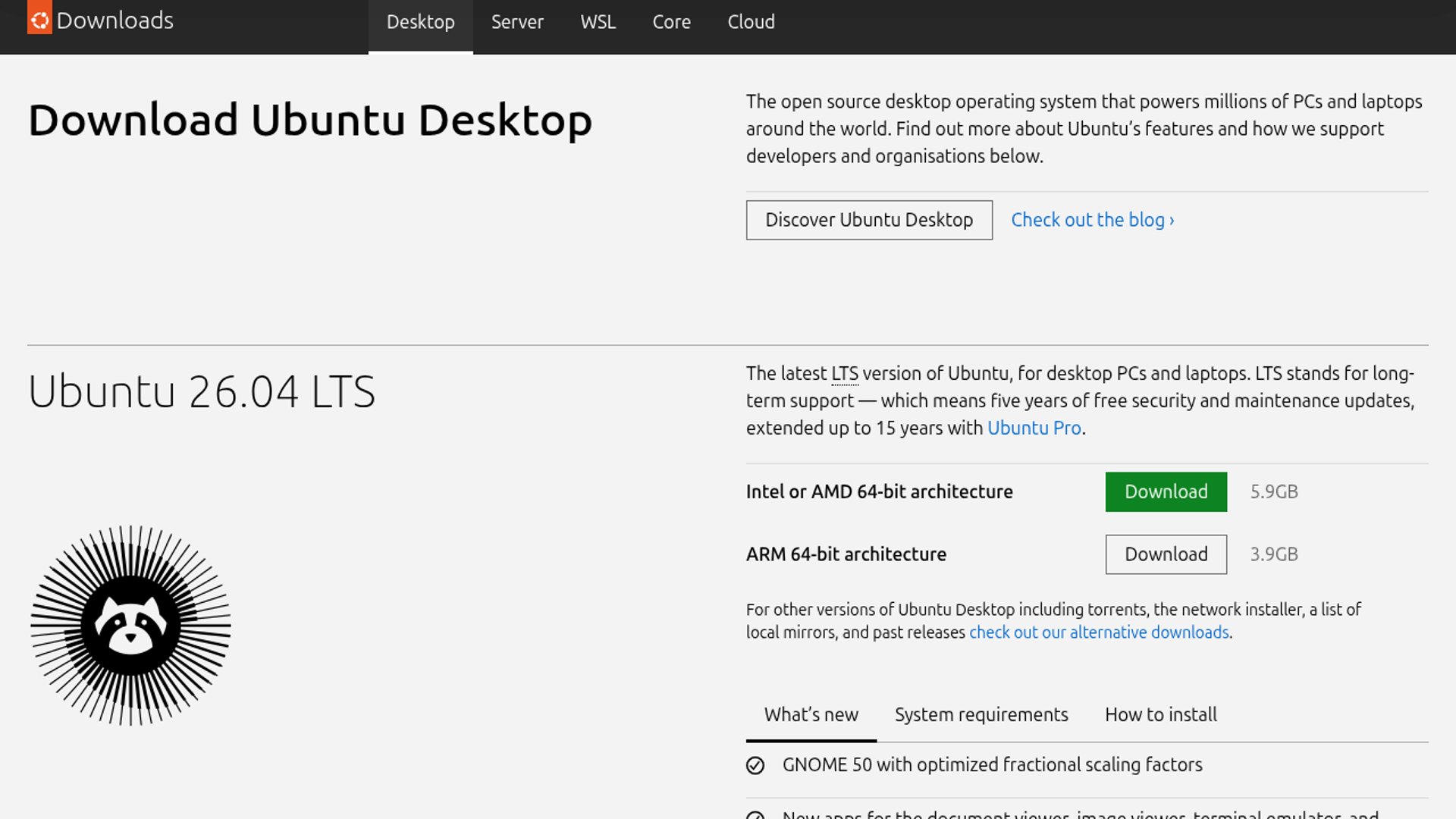Select the Cloud navigation tab
Viewport: 1456px width, 819px height.
click(x=751, y=22)
